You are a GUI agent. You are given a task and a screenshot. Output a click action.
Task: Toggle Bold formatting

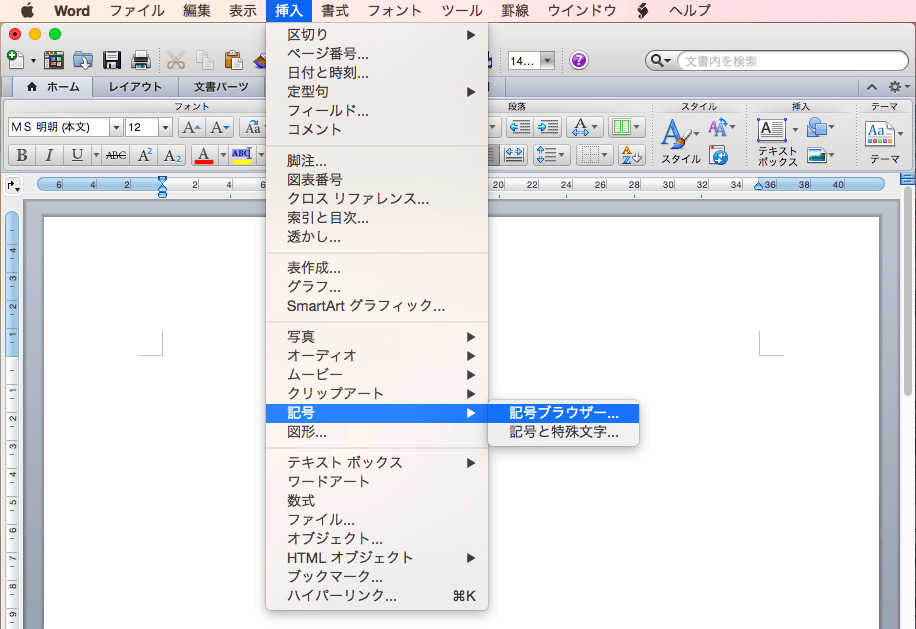click(x=22, y=155)
